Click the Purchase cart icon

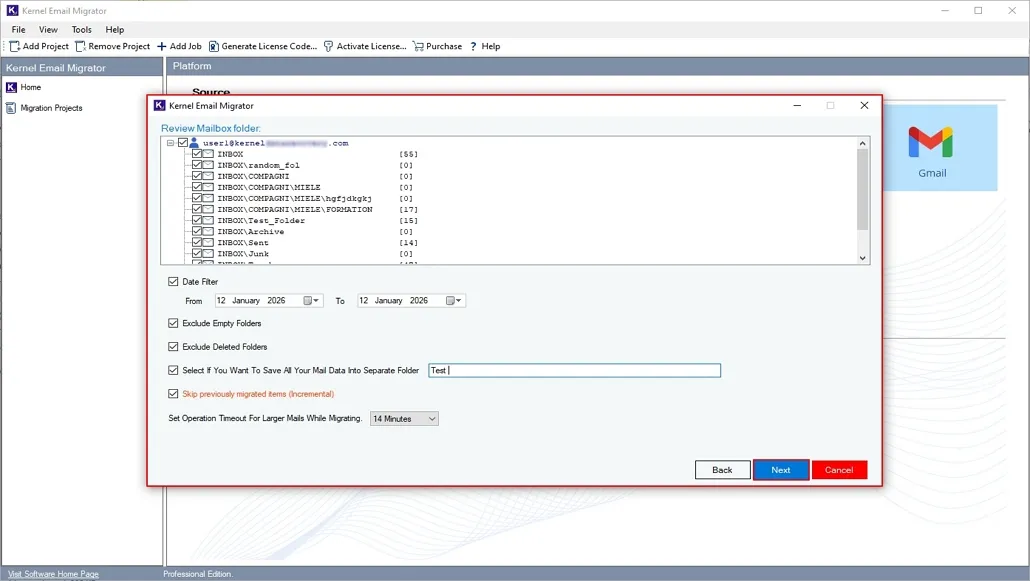coord(420,46)
